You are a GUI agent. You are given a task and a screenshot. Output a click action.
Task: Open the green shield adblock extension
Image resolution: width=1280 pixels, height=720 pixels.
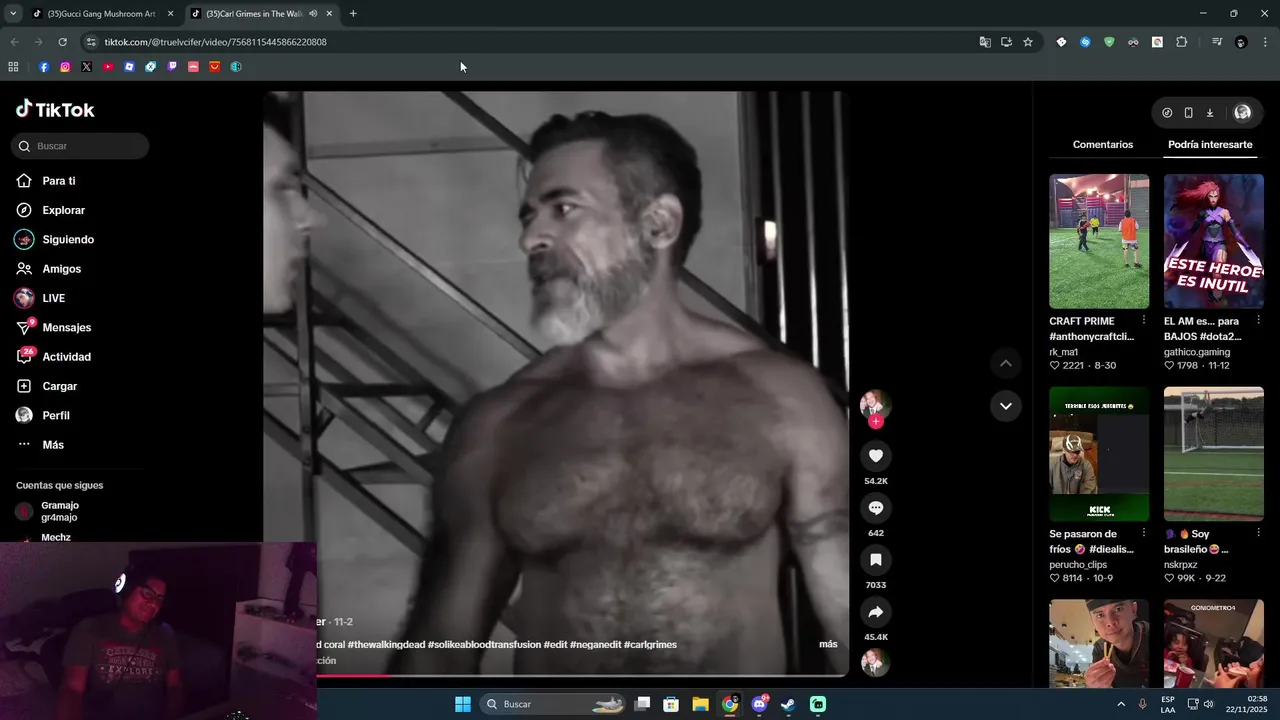tap(1109, 42)
